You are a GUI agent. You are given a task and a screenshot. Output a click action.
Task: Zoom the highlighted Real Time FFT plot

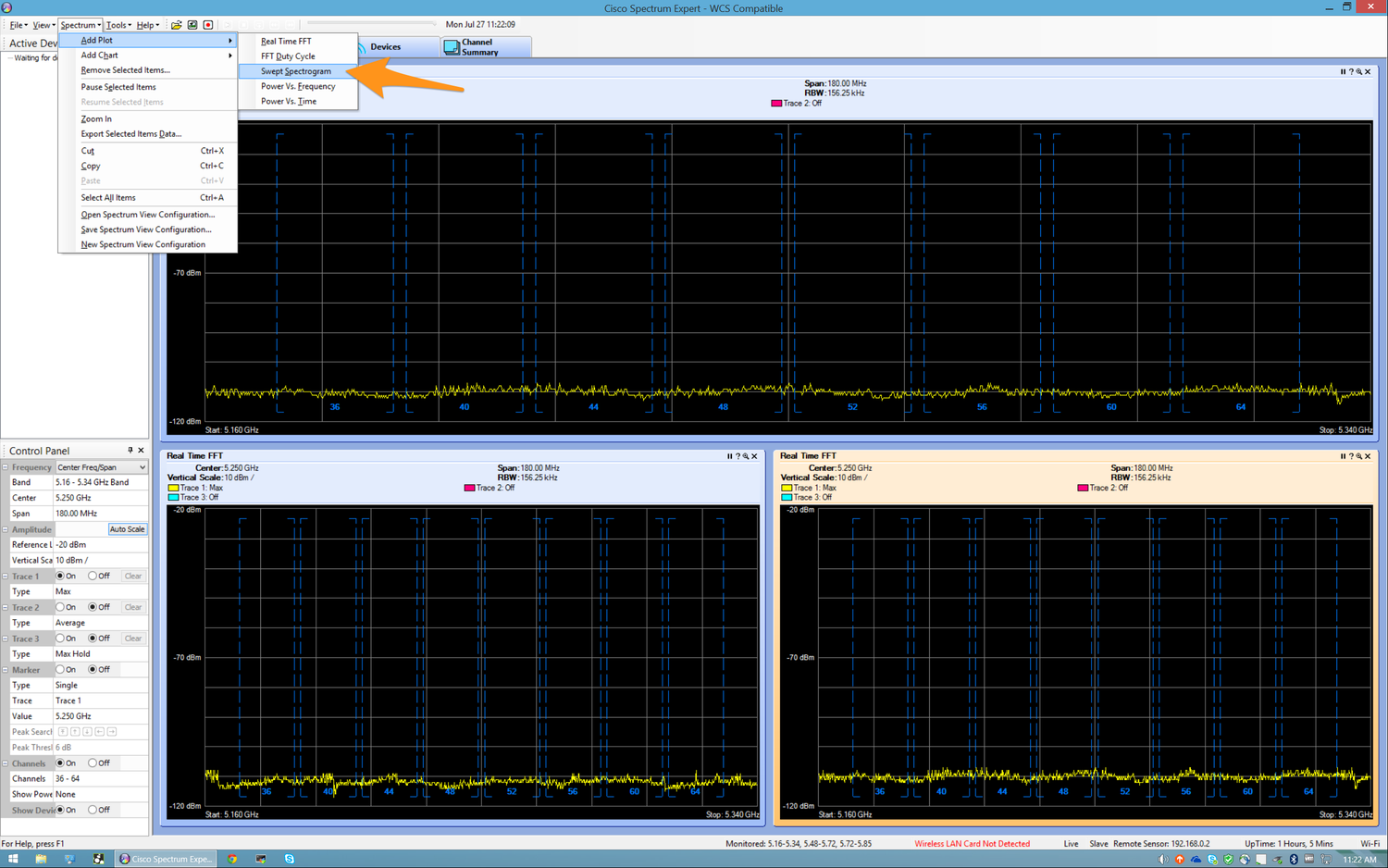point(1359,456)
